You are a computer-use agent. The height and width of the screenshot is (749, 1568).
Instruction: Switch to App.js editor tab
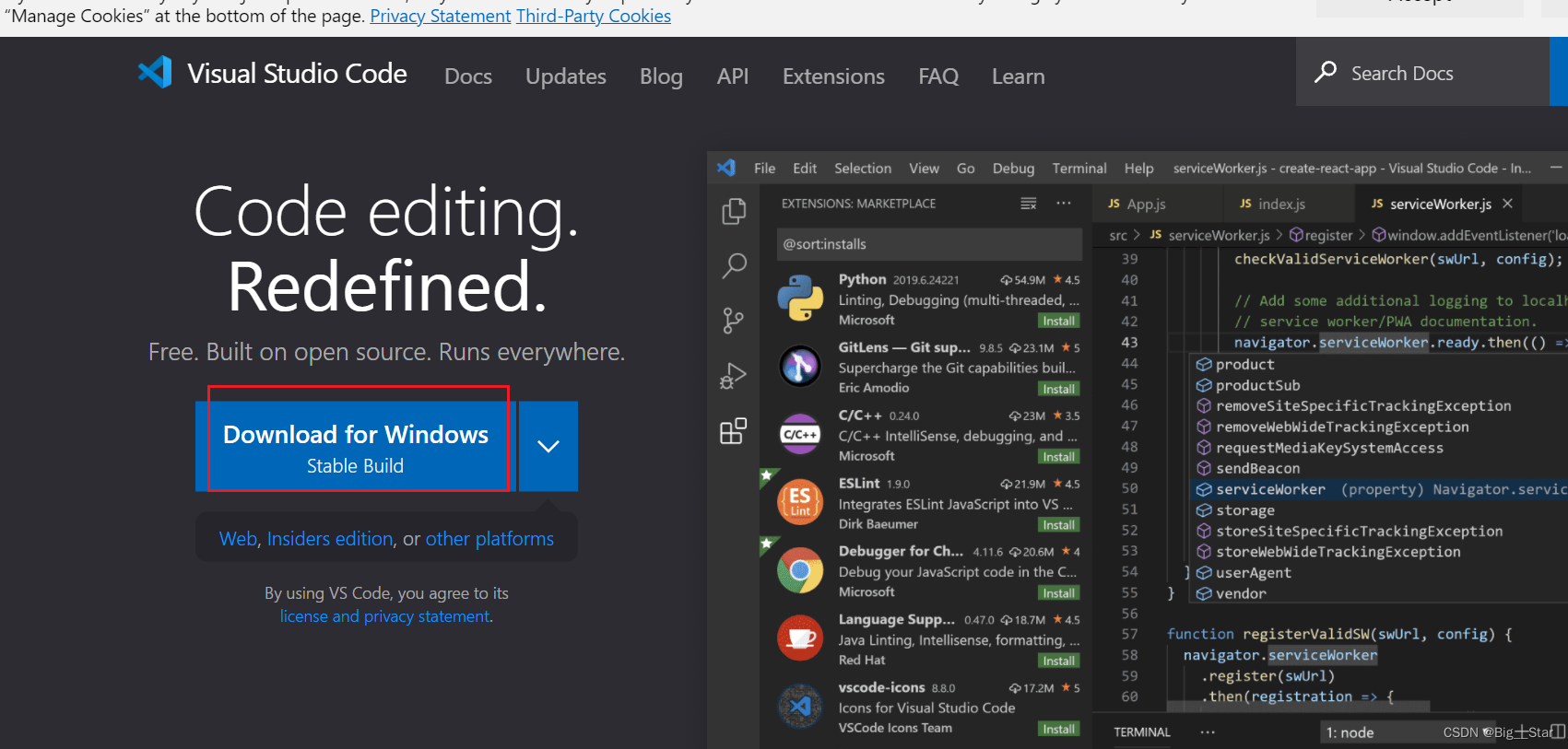pos(1159,204)
